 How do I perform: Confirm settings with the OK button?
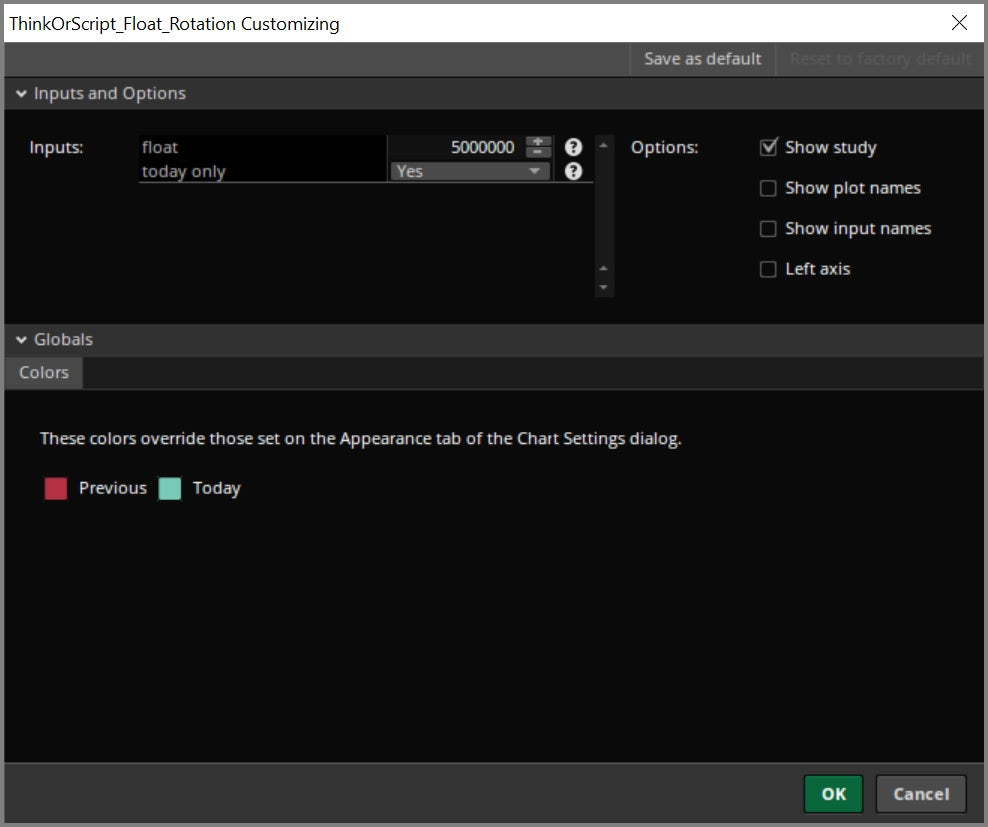click(x=833, y=793)
